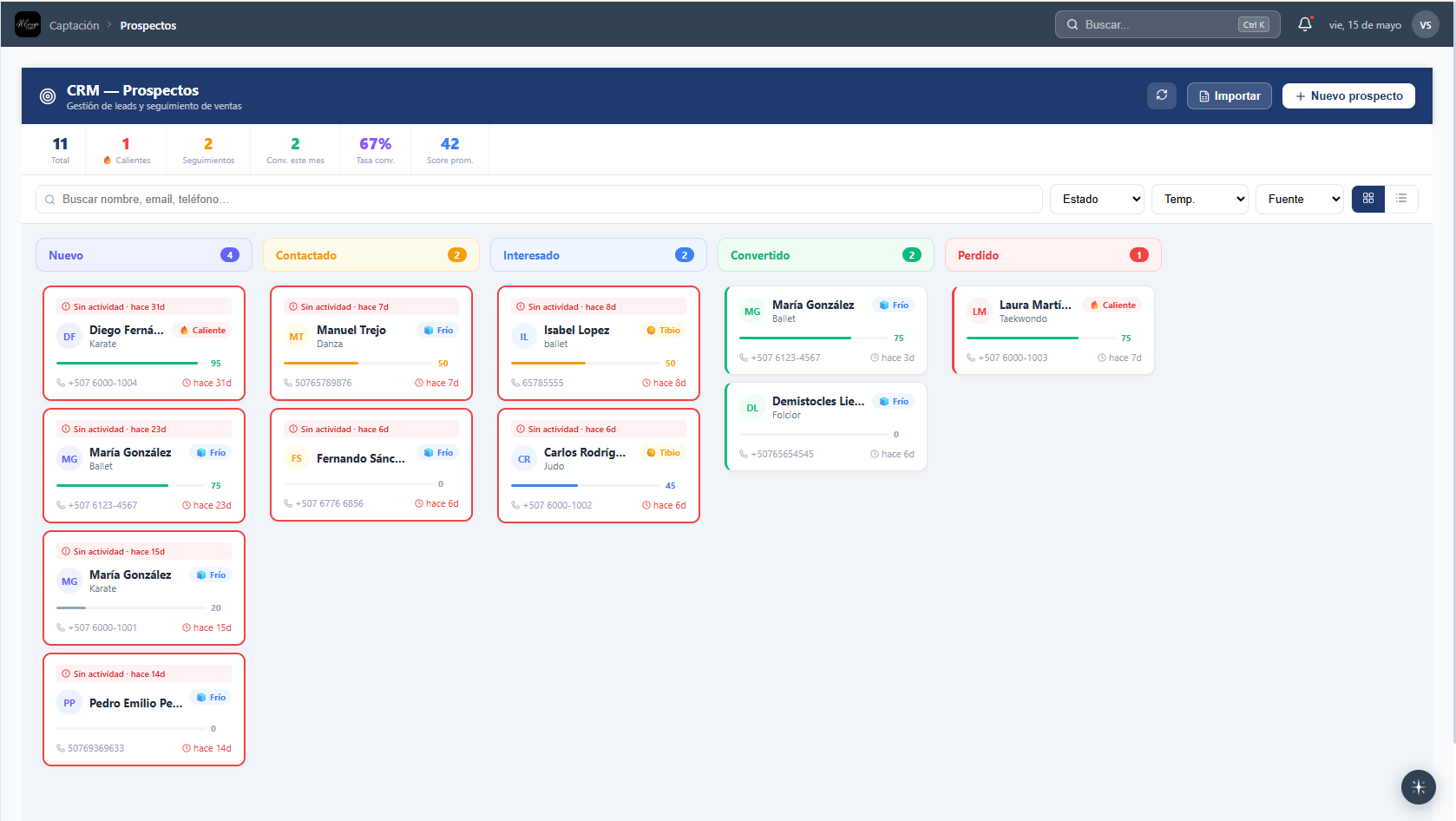This screenshot has height=821, width=1456.
Task: Click the DL avatar on Demistocles card
Action: 752,408
